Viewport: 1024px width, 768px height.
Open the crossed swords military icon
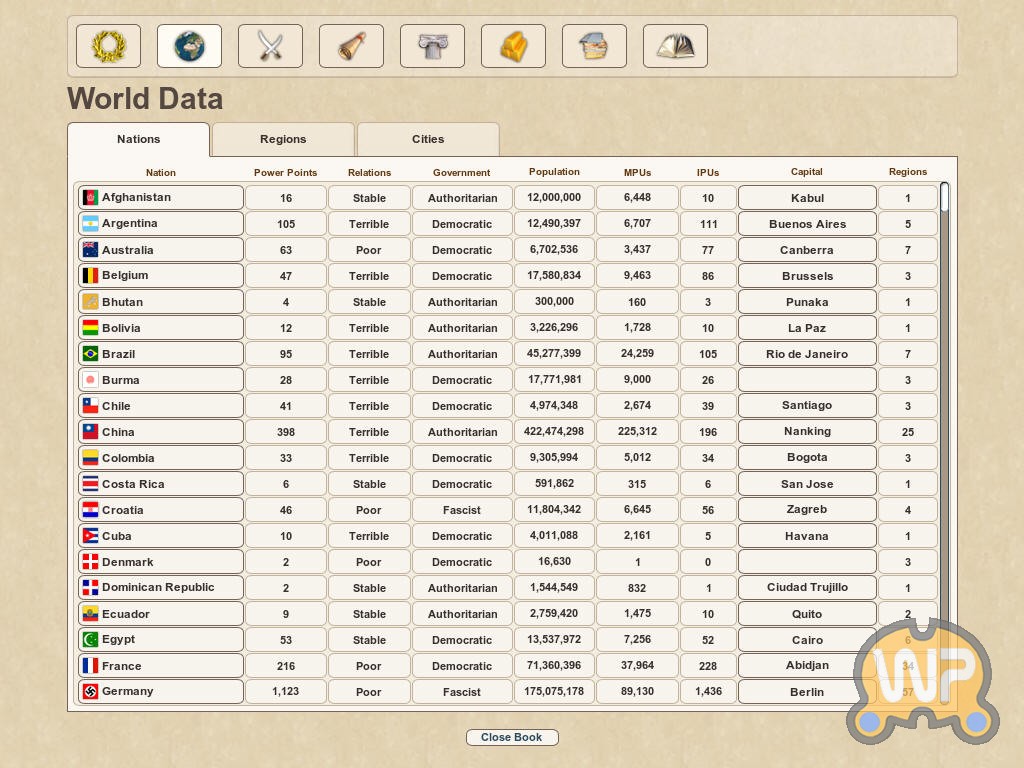(270, 46)
